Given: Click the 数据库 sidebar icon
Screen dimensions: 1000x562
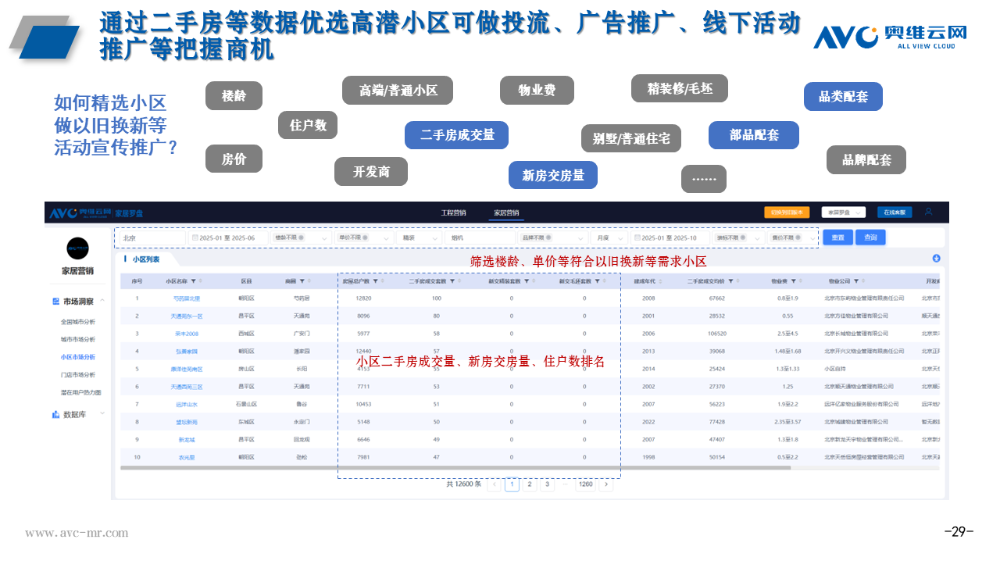Looking at the screenshot, I should pyautogui.click(x=56, y=413).
